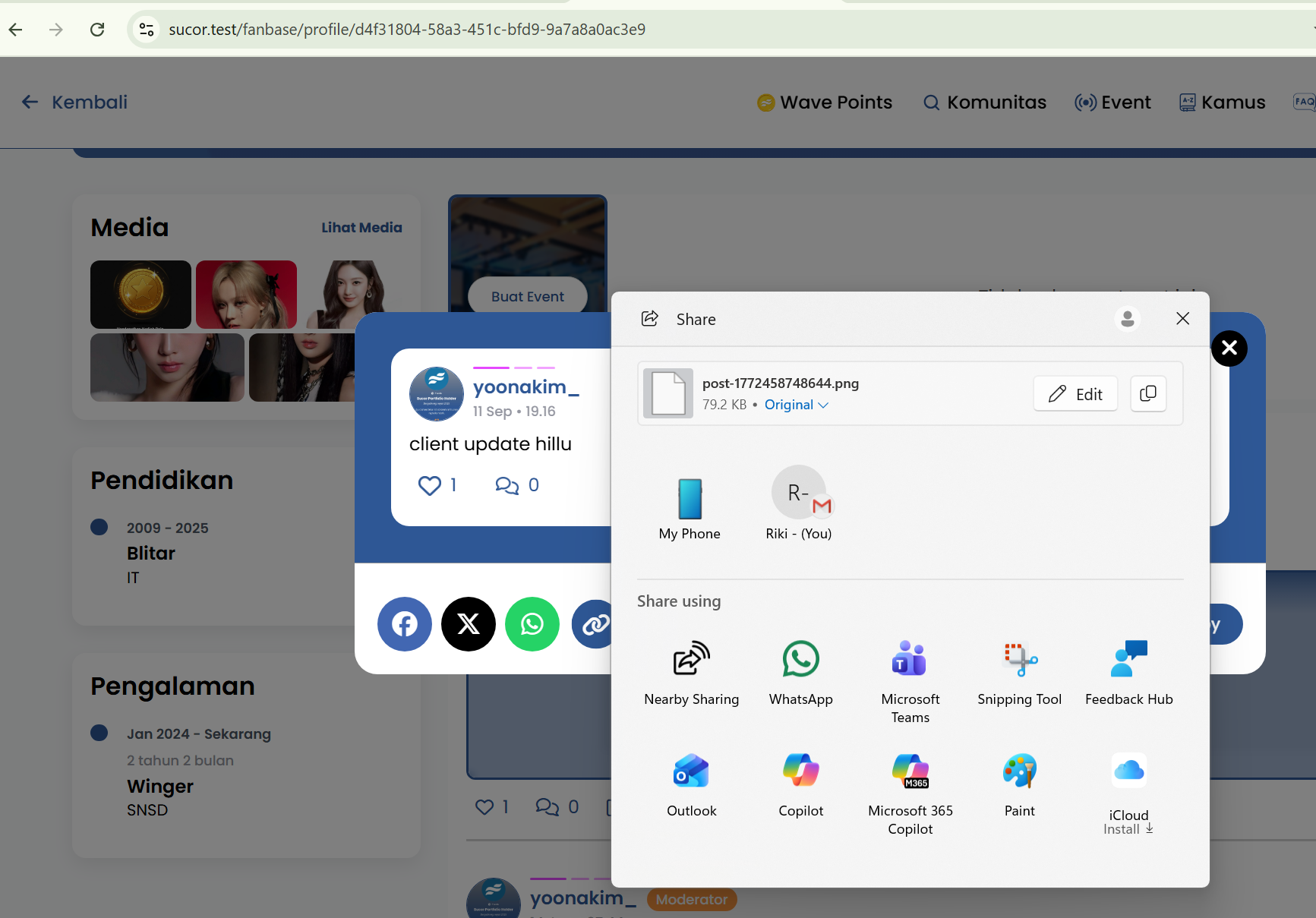Open the file in Paint
Image resolution: width=1316 pixels, height=918 pixels.
1019,785
